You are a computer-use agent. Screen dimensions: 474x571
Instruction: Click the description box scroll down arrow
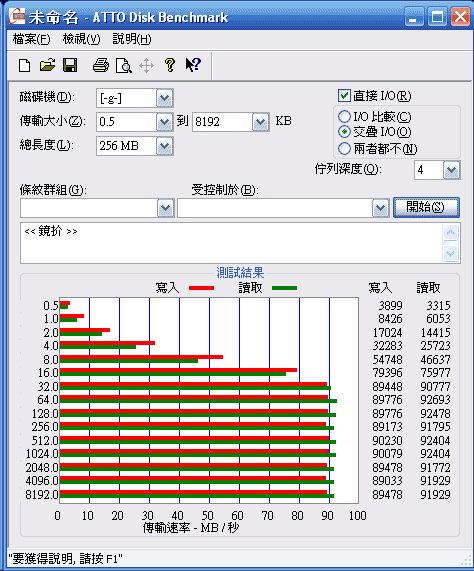click(x=451, y=253)
